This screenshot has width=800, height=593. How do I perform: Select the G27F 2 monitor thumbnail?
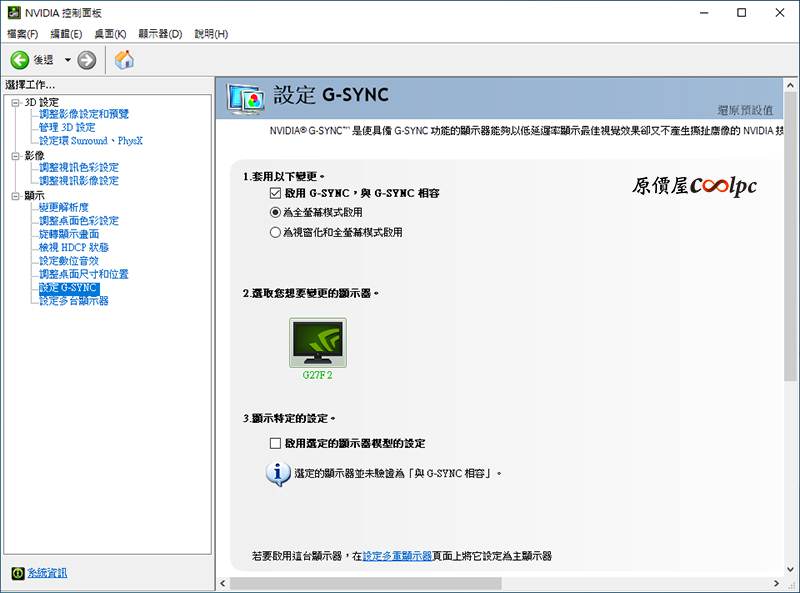click(317, 342)
